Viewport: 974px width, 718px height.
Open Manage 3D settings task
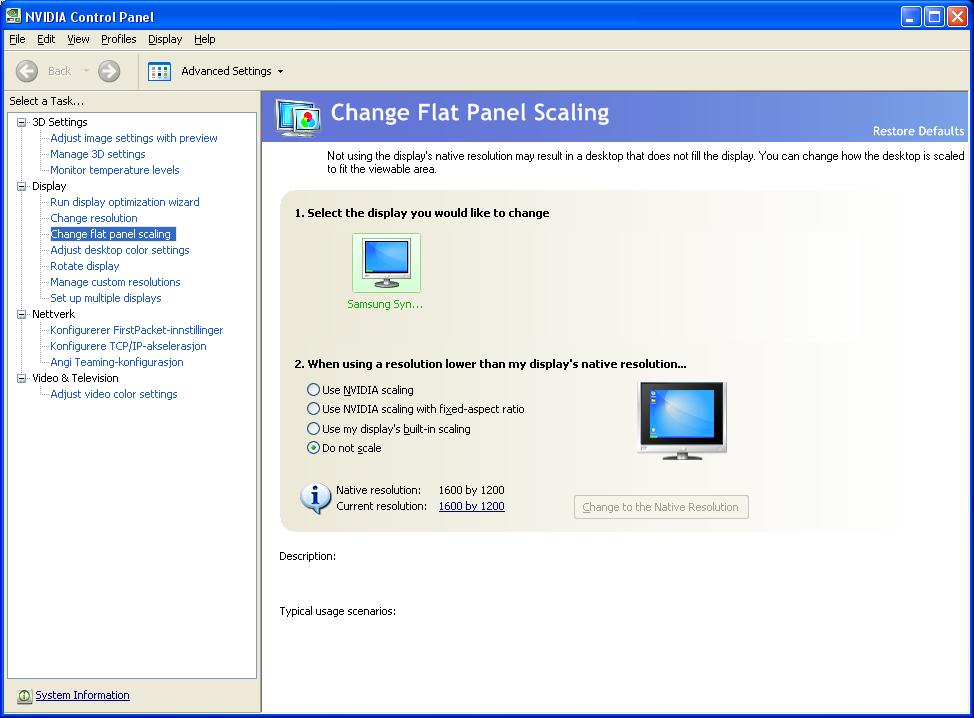[98, 154]
